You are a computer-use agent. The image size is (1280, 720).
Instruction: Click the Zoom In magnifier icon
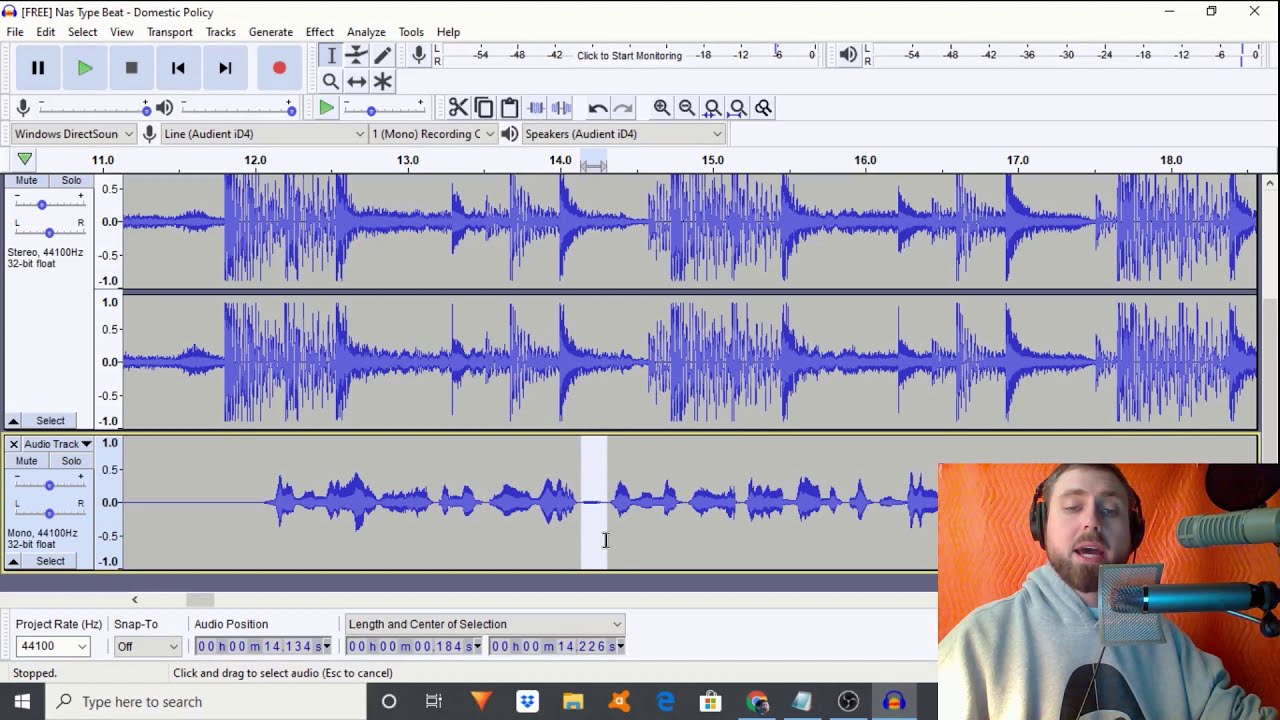pos(661,108)
